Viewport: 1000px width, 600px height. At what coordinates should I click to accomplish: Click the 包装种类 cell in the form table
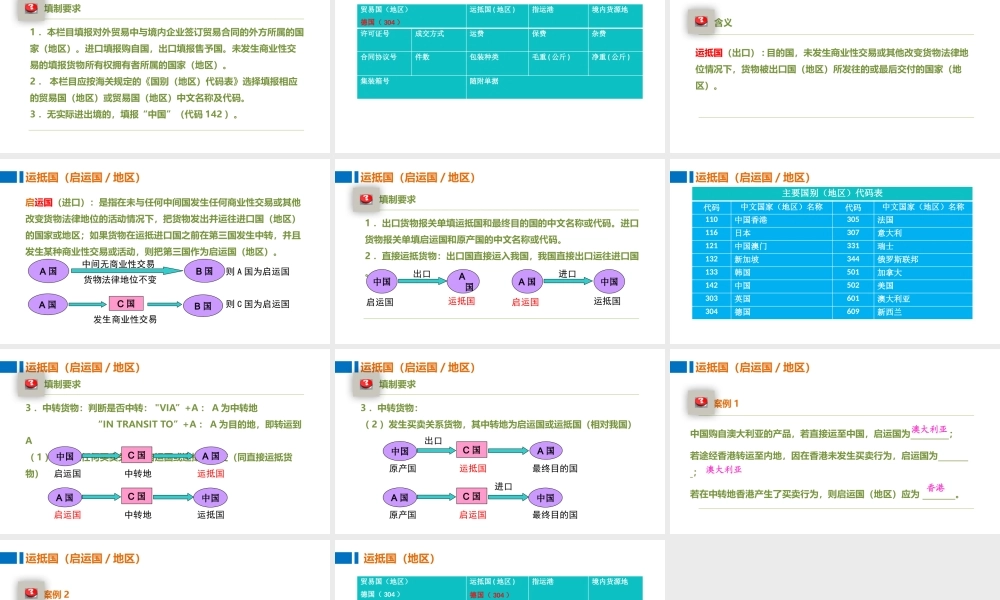497,63
